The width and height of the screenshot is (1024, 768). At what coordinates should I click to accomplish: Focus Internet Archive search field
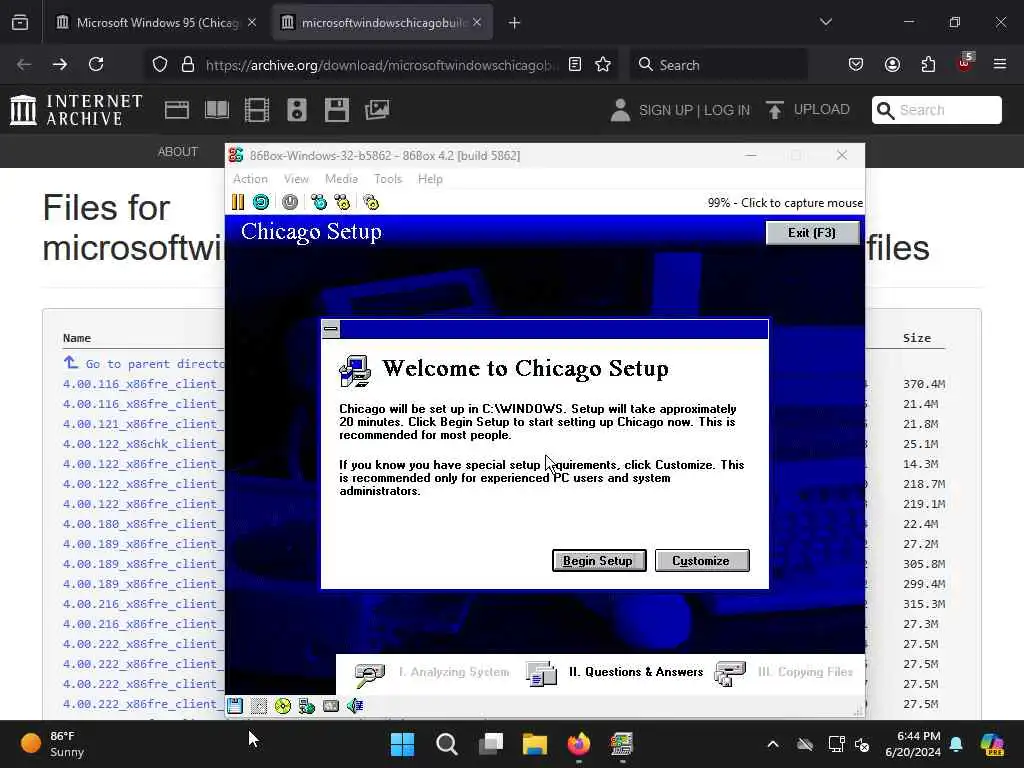pyautogui.click(x=936, y=110)
